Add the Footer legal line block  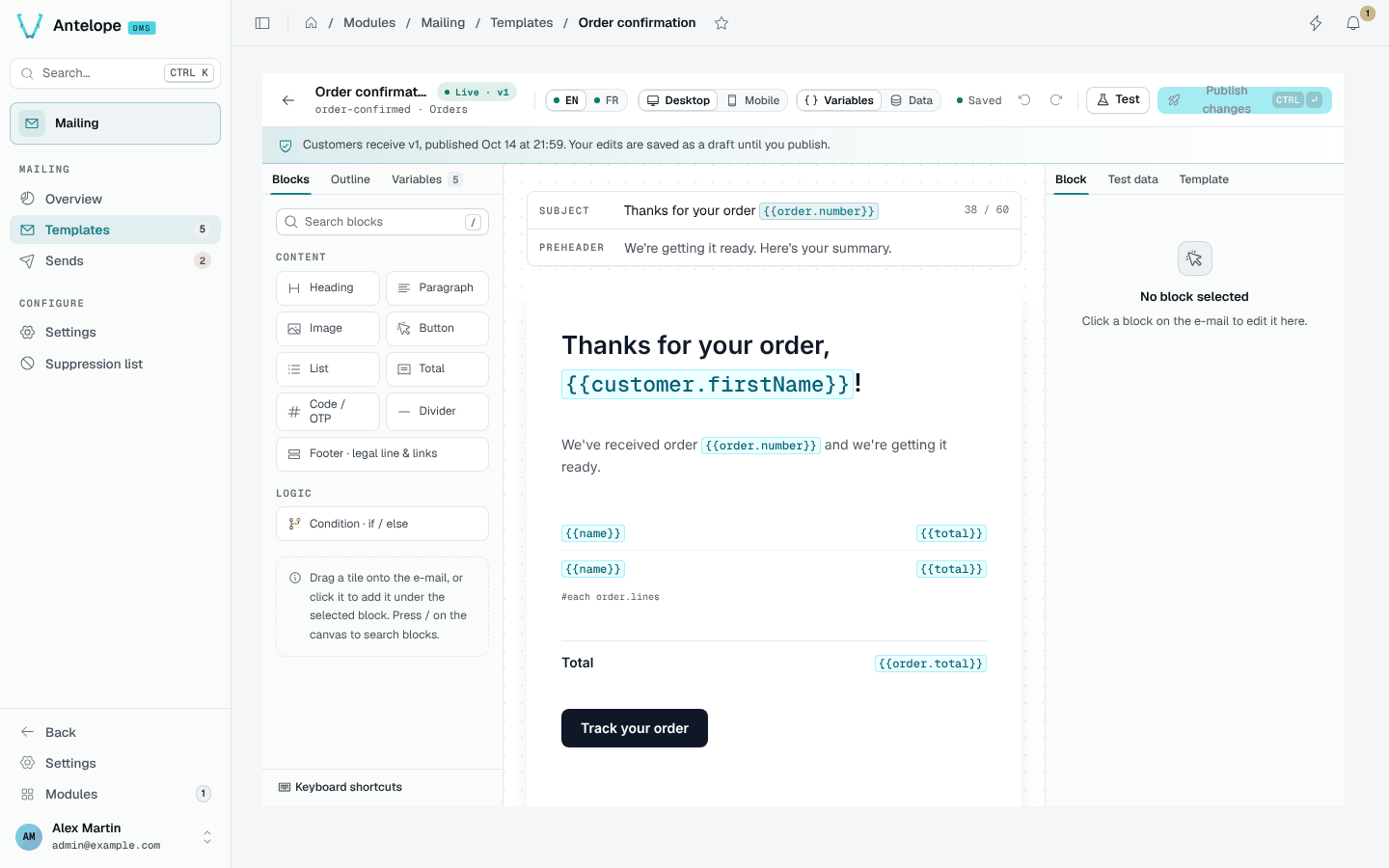382,454
